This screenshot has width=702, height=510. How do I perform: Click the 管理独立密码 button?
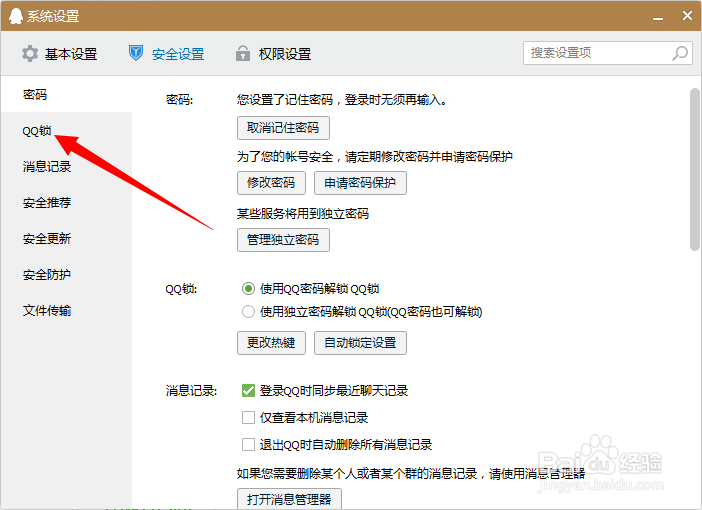pos(283,240)
